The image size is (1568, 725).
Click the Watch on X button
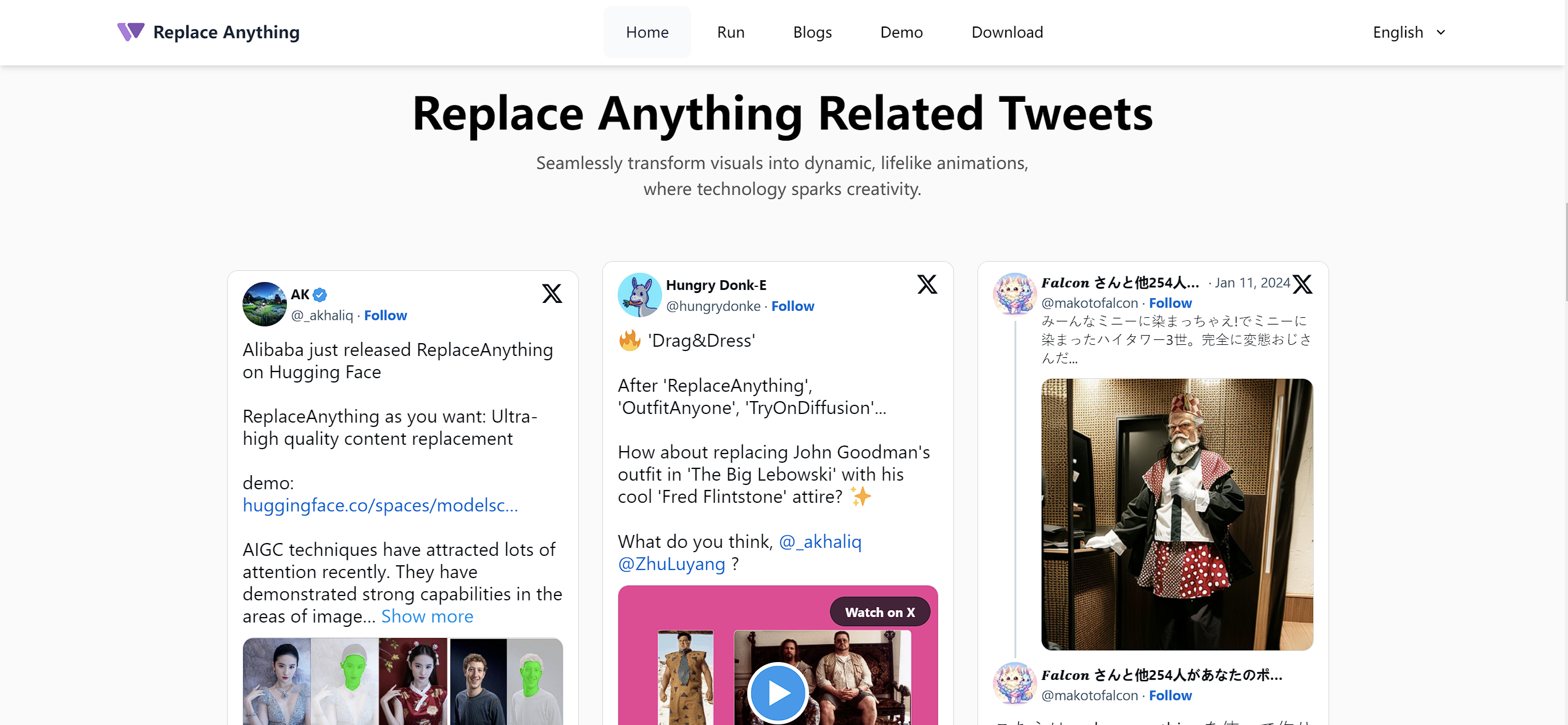click(879, 611)
